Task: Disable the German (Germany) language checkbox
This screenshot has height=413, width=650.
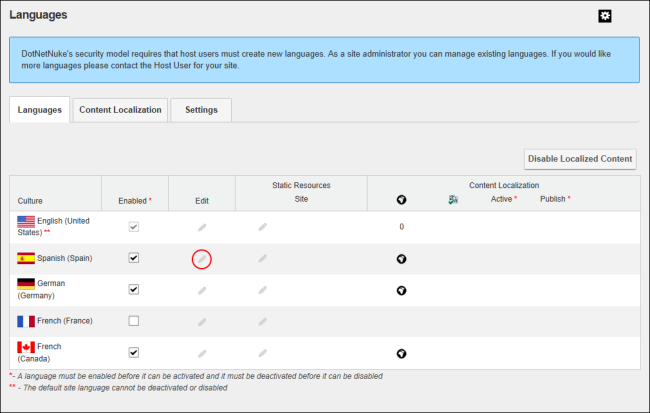Action: point(133,289)
